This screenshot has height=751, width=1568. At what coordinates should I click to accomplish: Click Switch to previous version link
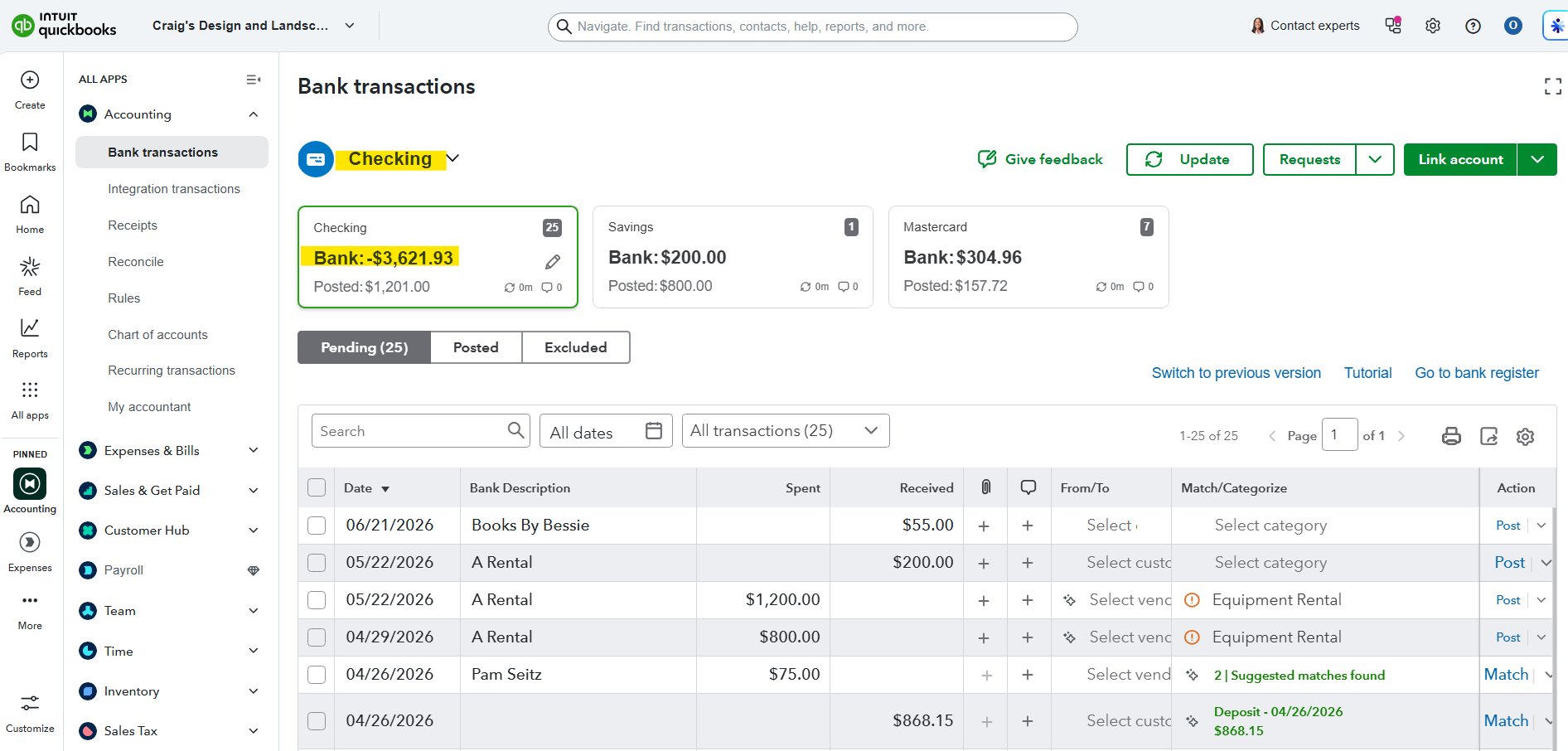(x=1236, y=373)
